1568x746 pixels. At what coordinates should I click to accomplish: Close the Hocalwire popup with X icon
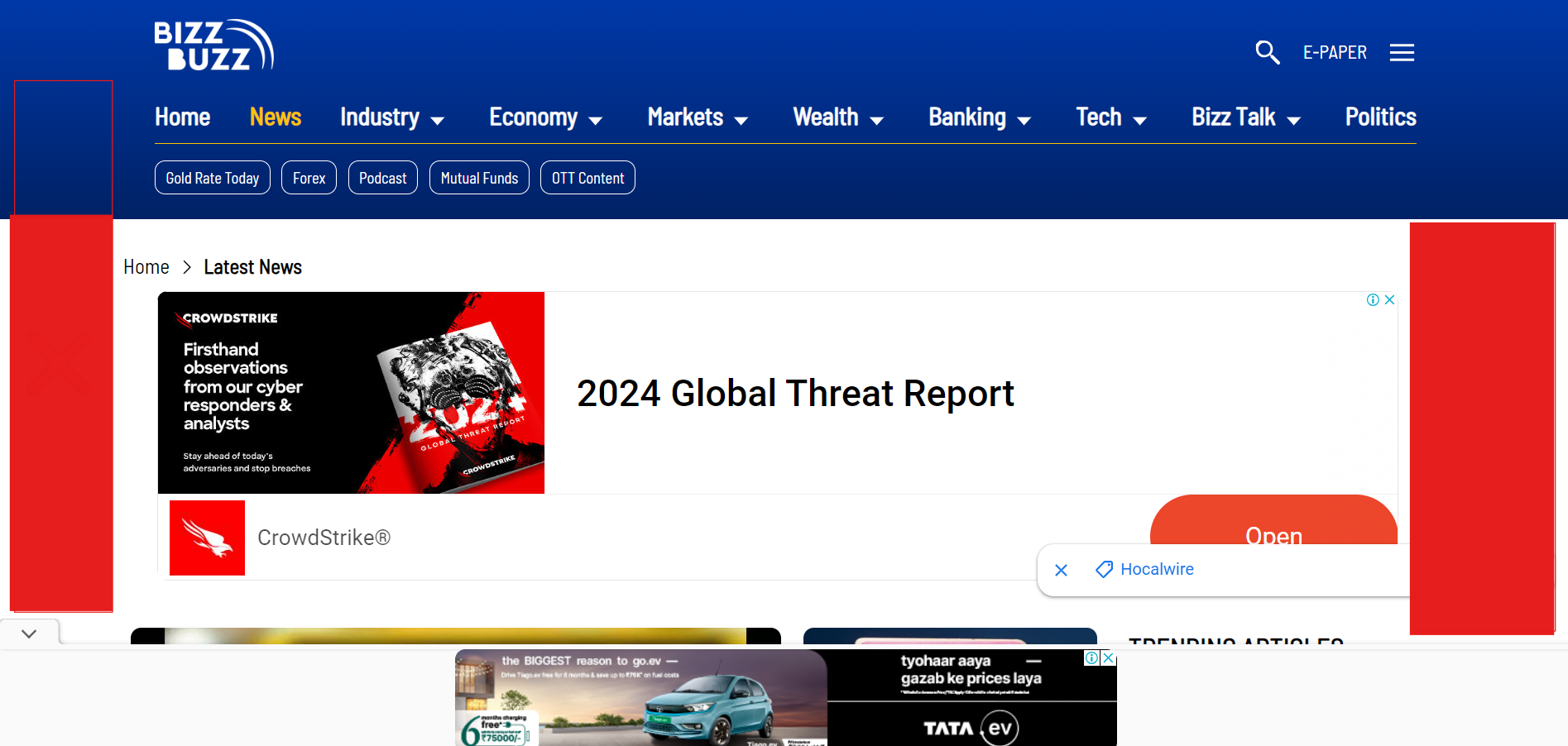(x=1062, y=570)
